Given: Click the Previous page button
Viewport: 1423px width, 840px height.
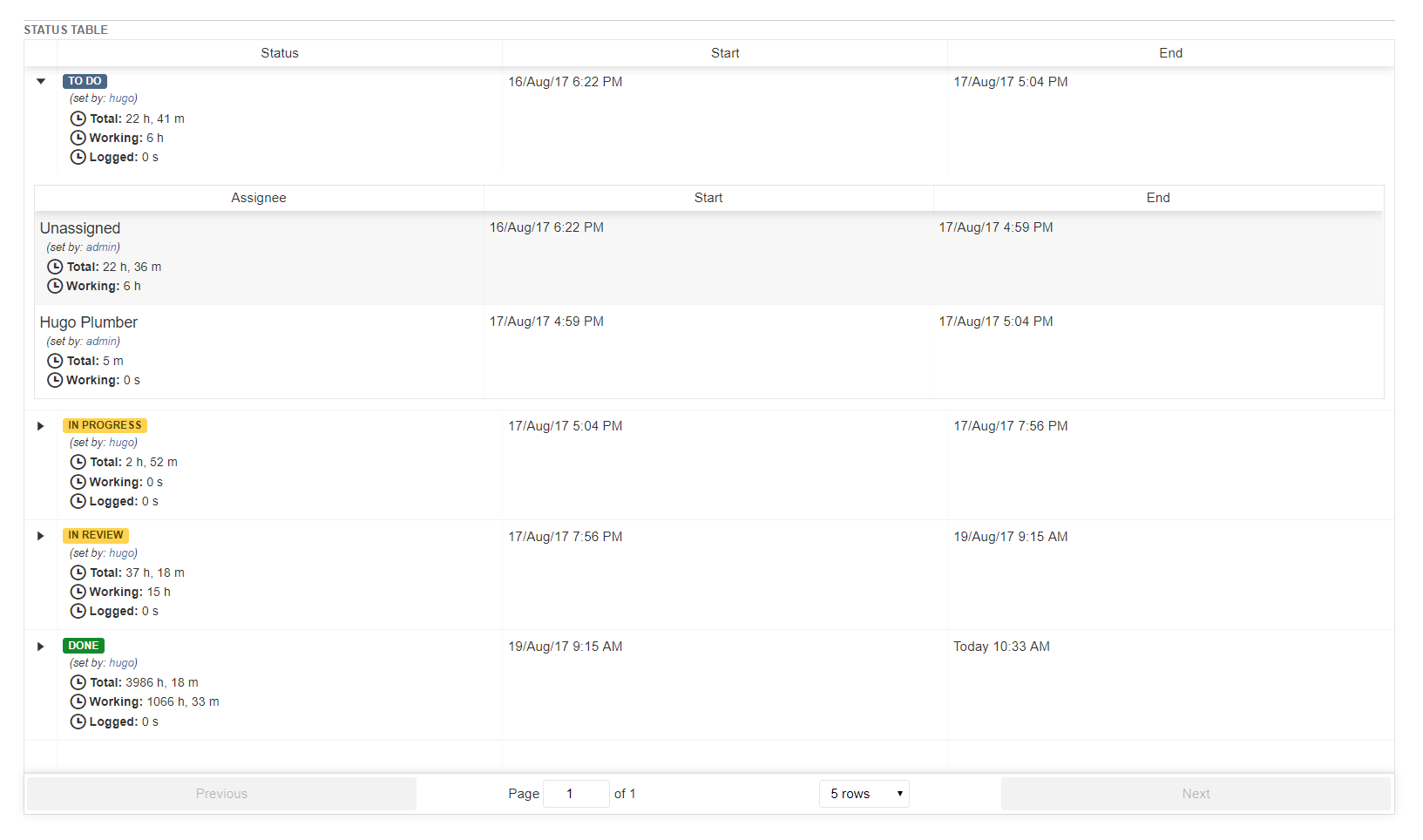Looking at the screenshot, I should (221, 794).
